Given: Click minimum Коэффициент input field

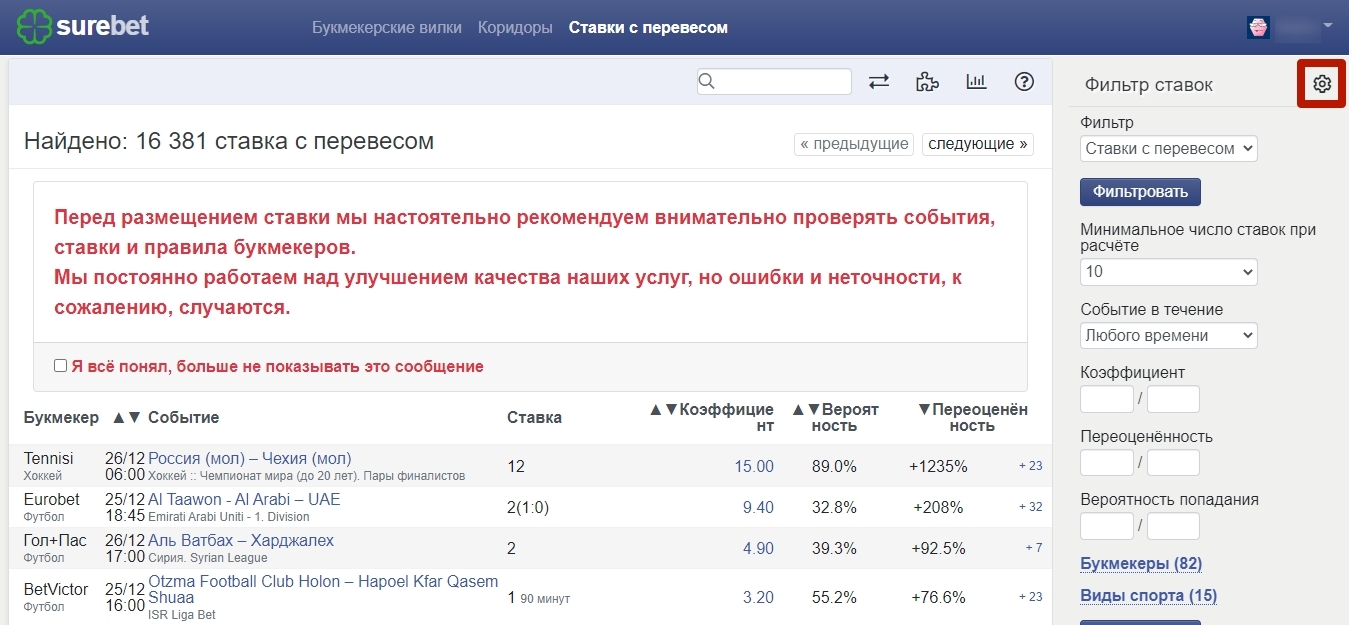Looking at the screenshot, I should (x=1107, y=399).
